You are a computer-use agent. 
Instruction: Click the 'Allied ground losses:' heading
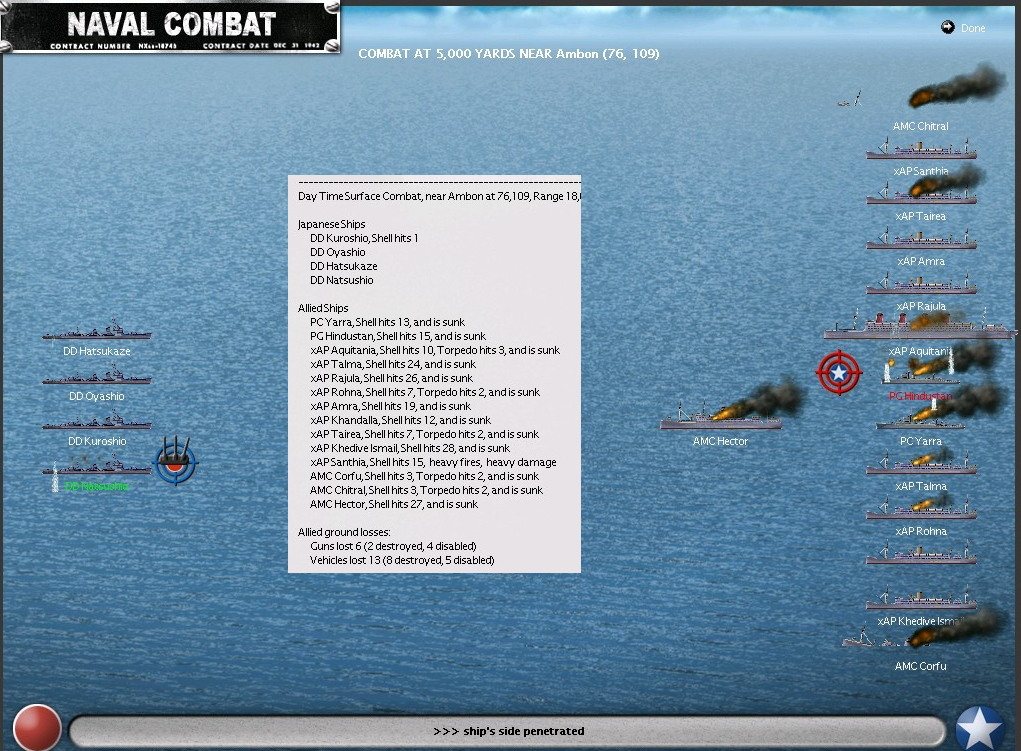tap(344, 532)
